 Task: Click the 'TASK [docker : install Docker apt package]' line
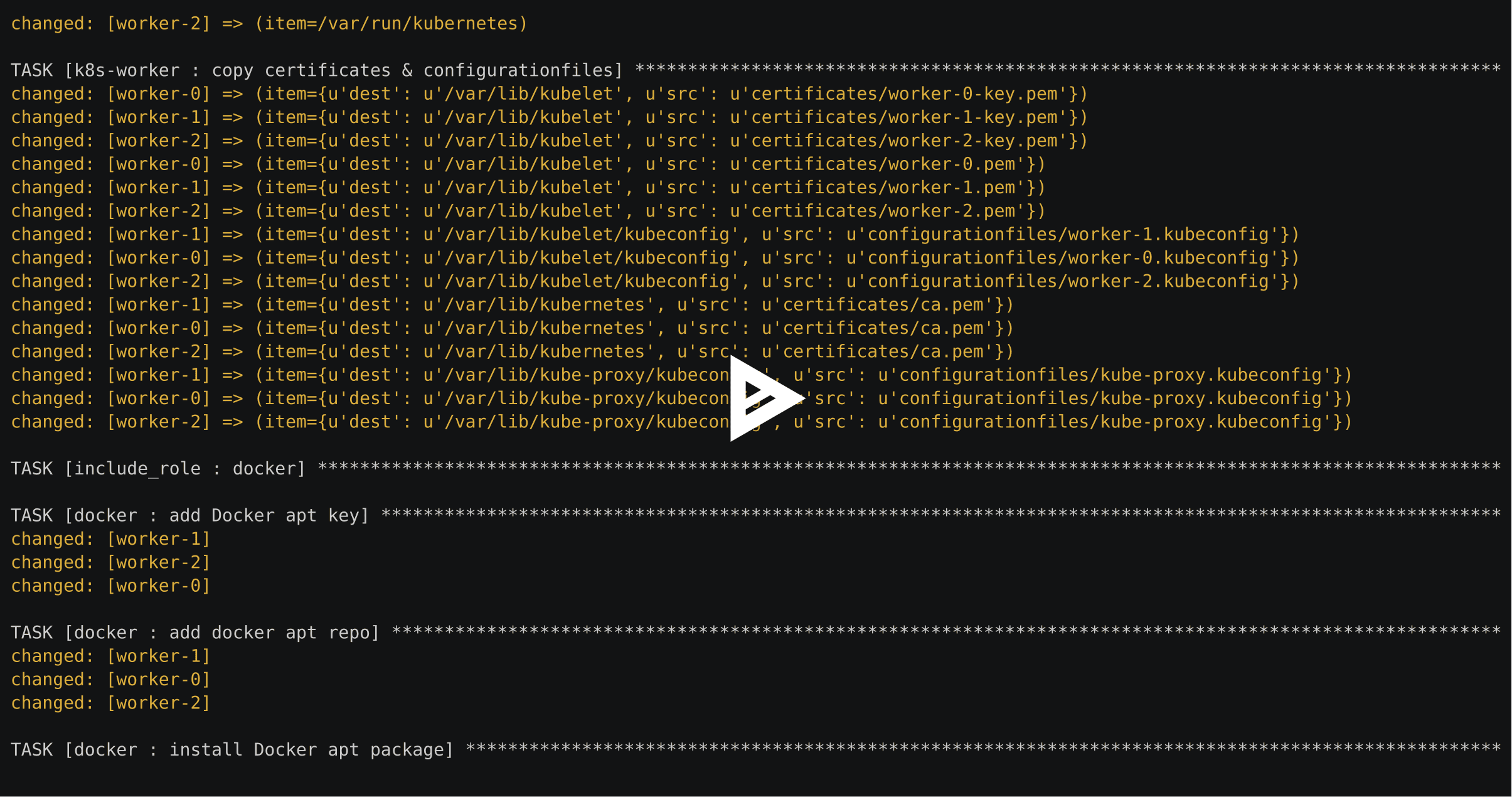point(756,750)
